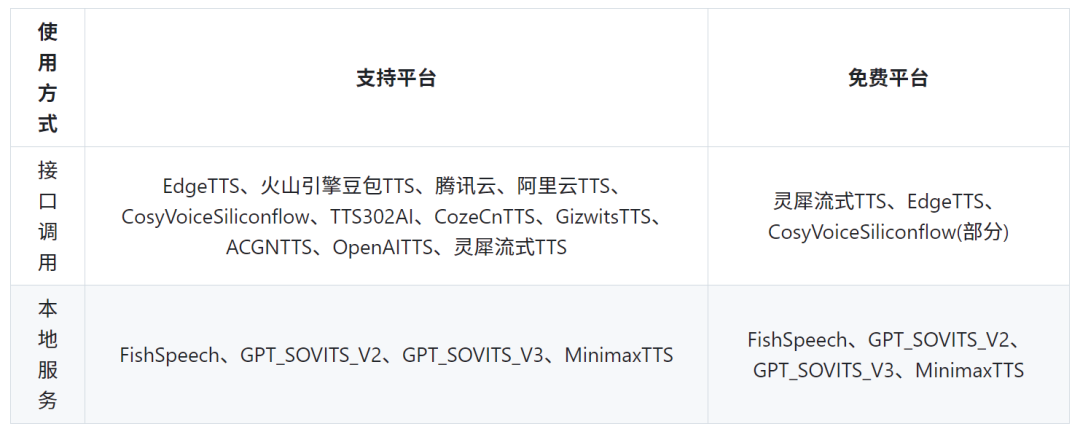Click CosyVoiceSiliconflow(部分) in the 免费平台 cell
The width and height of the screenshot is (1080, 437).
[888, 232]
